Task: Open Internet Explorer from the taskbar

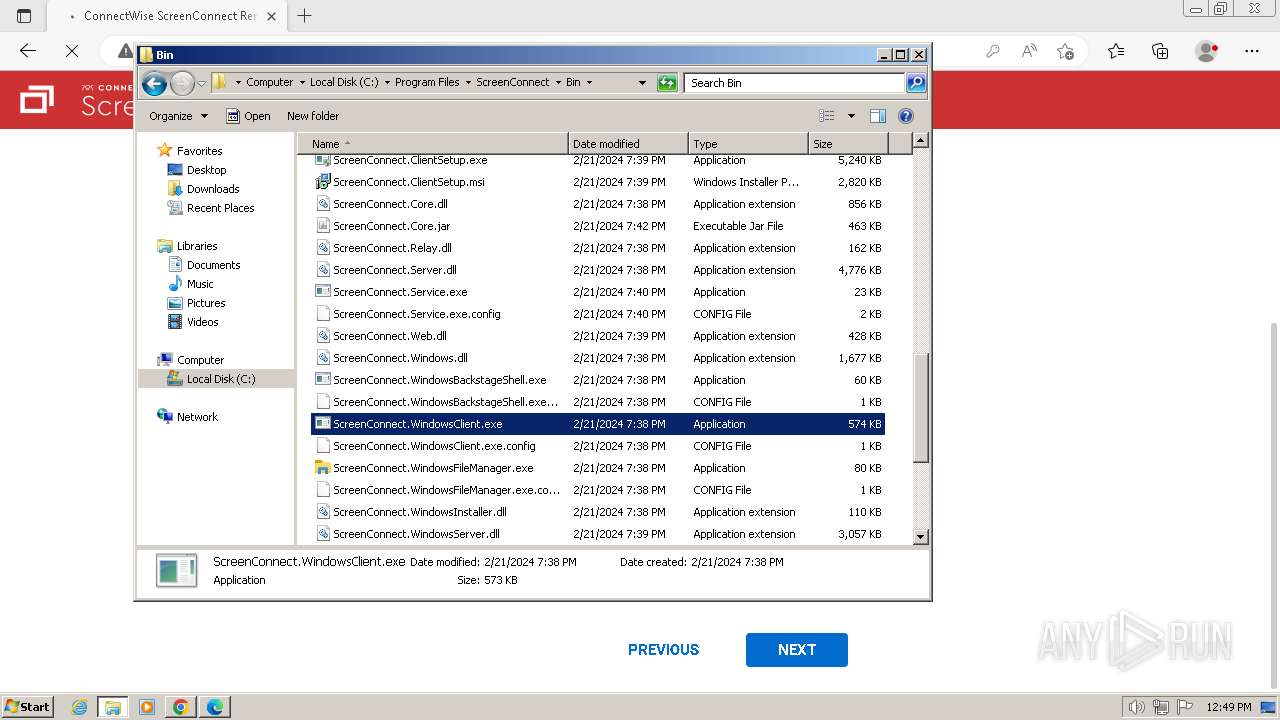Action: tap(80, 707)
